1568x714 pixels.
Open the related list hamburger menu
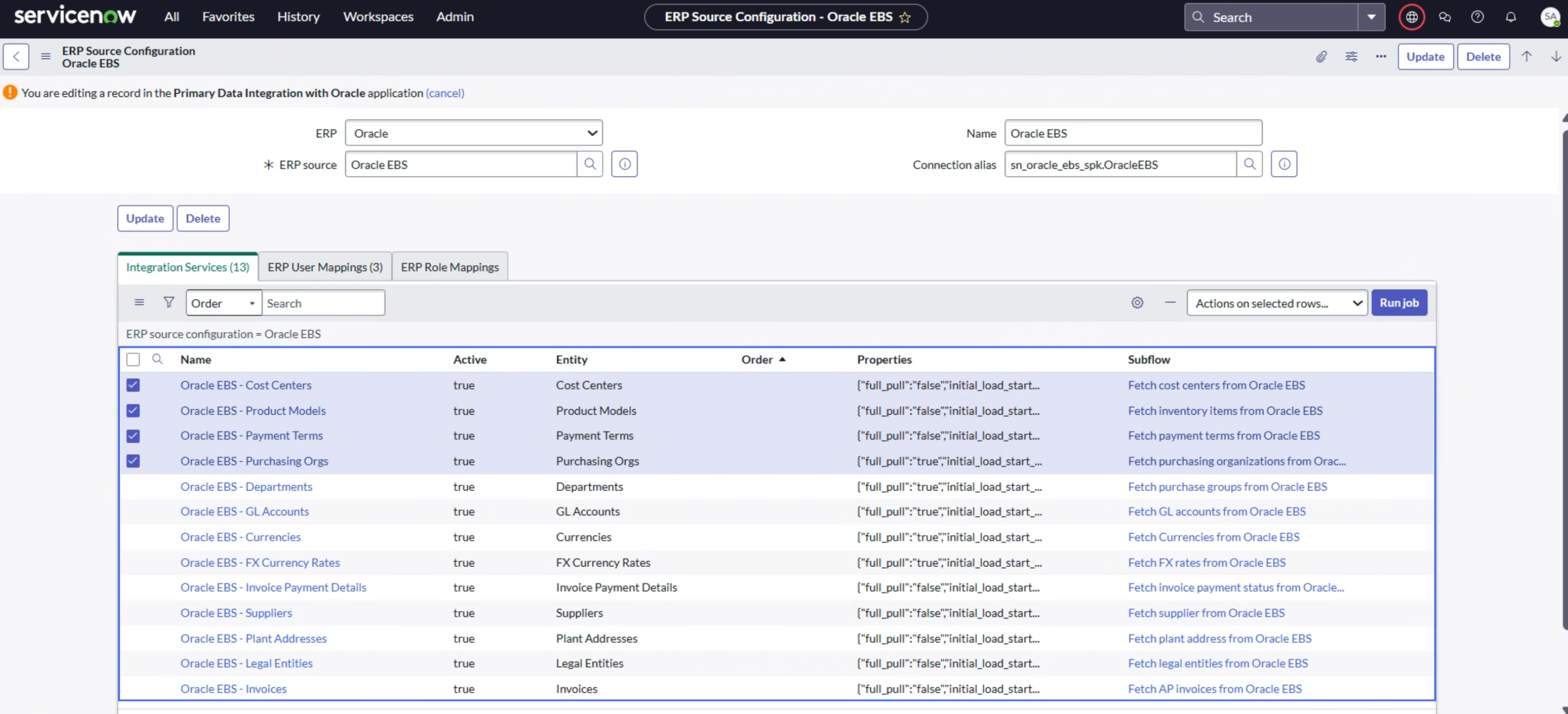coord(139,302)
